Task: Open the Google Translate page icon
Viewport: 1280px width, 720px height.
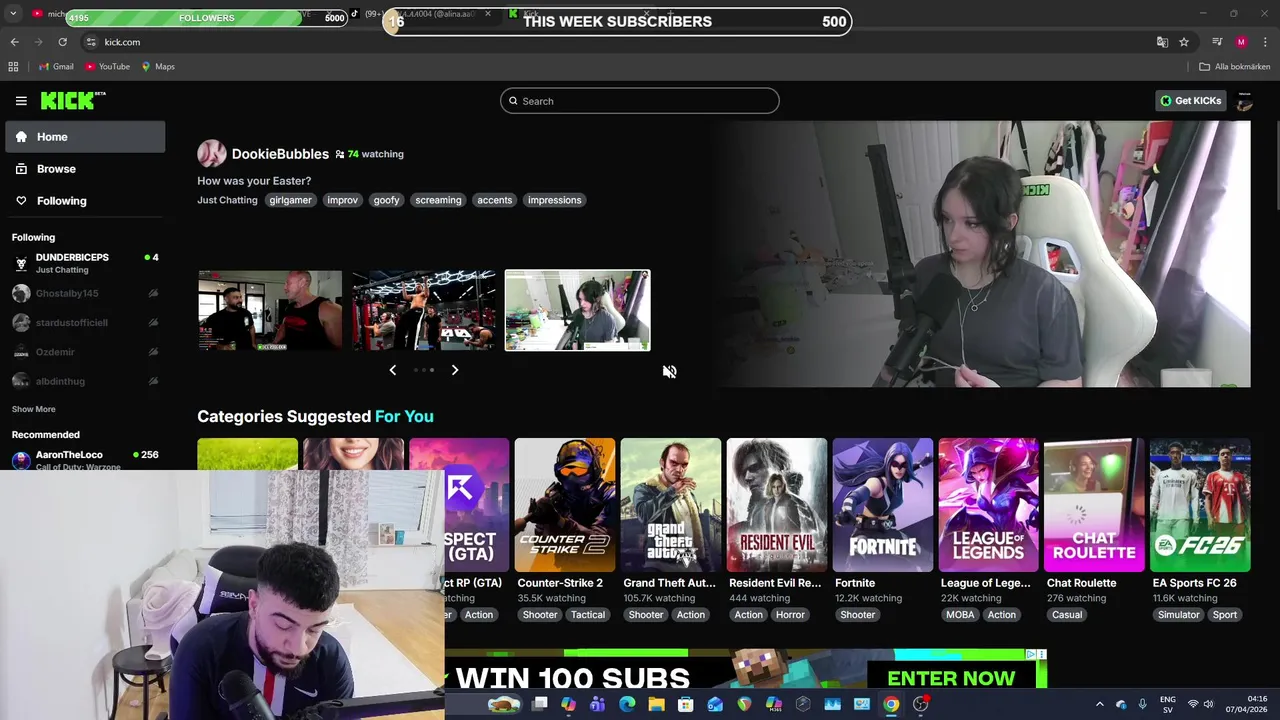Action: click(x=1162, y=42)
